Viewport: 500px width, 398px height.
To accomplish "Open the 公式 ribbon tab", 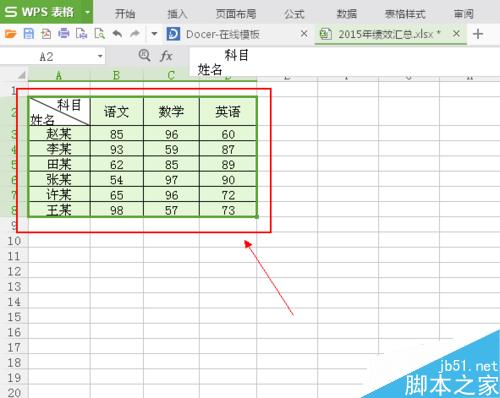I will [x=294, y=14].
